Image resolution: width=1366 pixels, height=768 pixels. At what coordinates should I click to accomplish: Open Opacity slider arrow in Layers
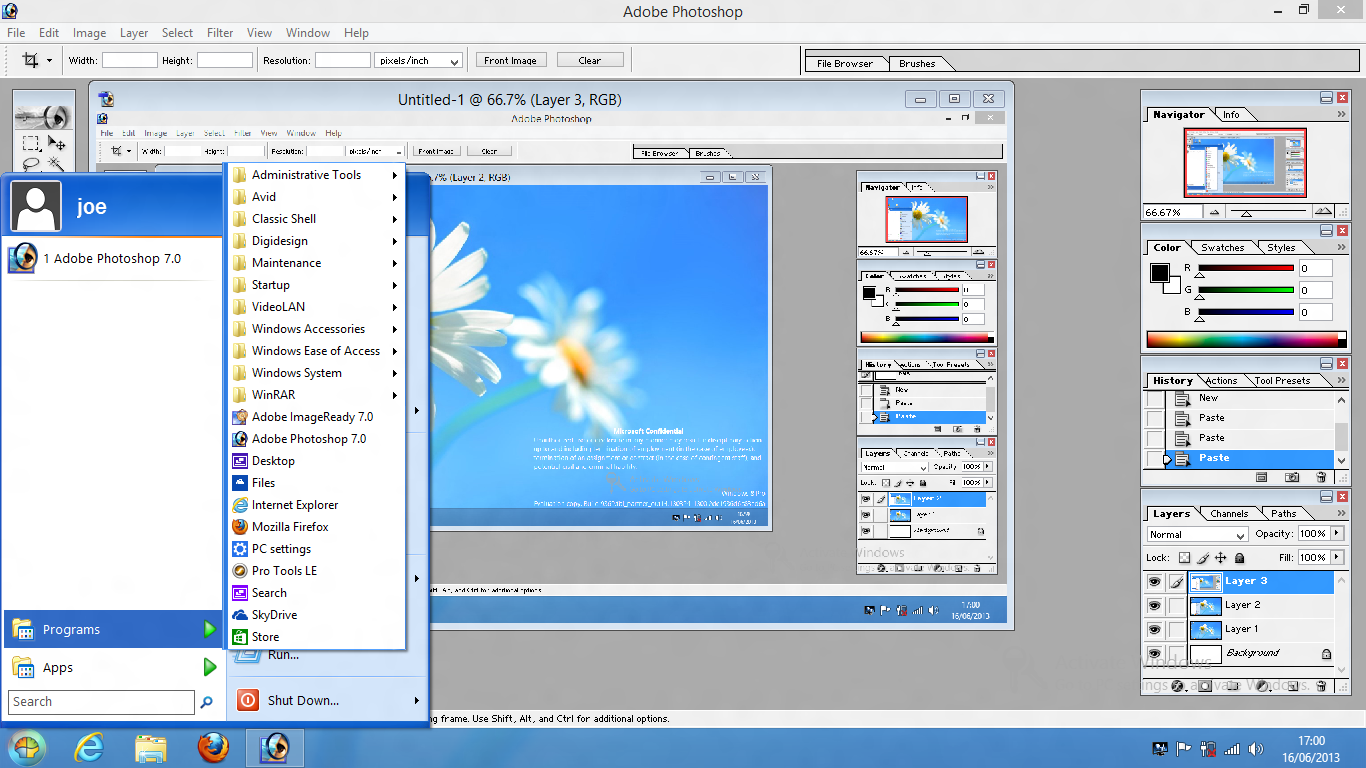click(x=1338, y=534)
